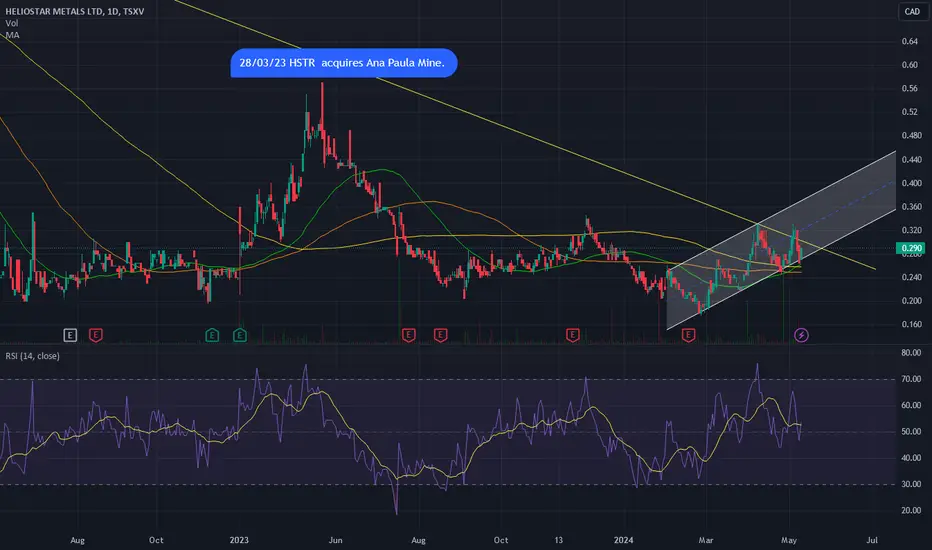Click the 13 date label on the time axis
Image resolution: width=932 pixels, height=550 pixels.
(x=558, y=540)
